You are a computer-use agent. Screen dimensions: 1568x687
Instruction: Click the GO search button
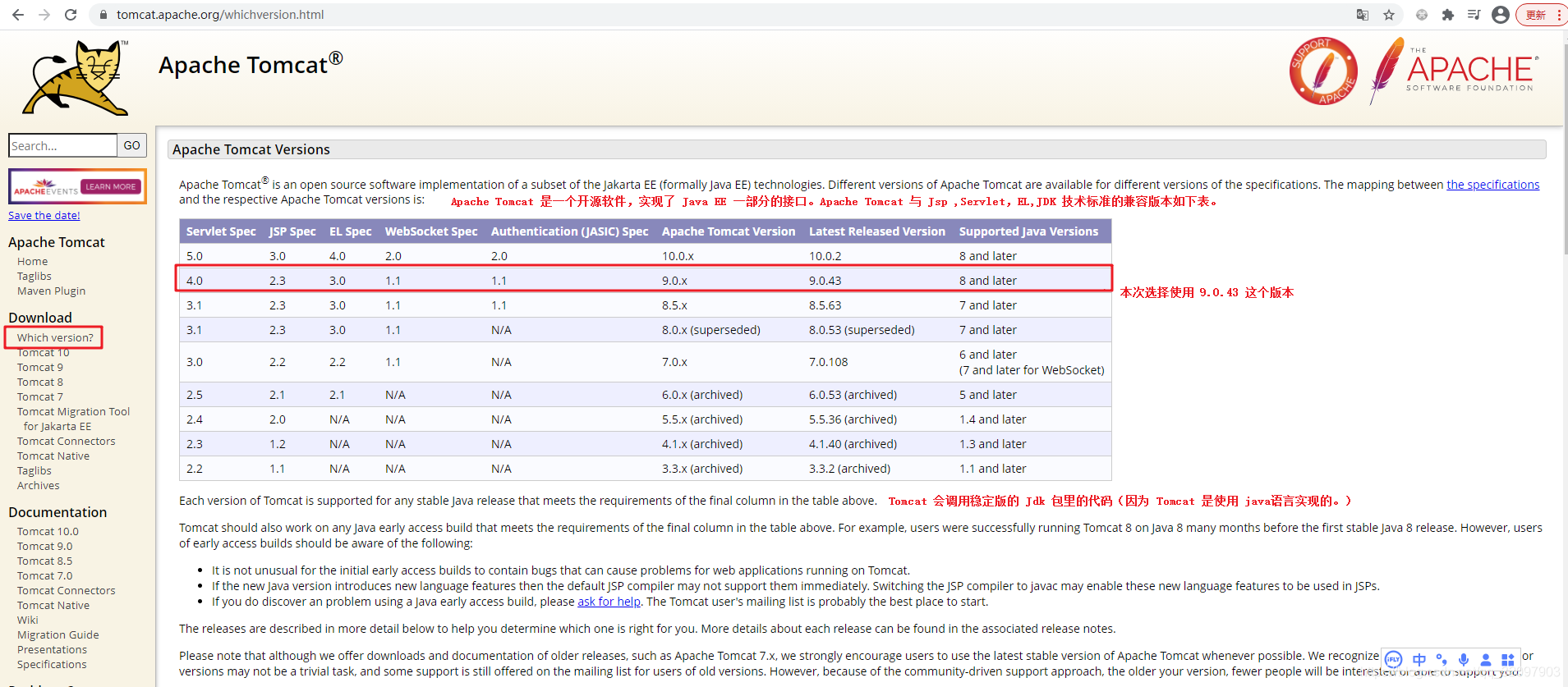pyautogui.click(x=132, y=145)
